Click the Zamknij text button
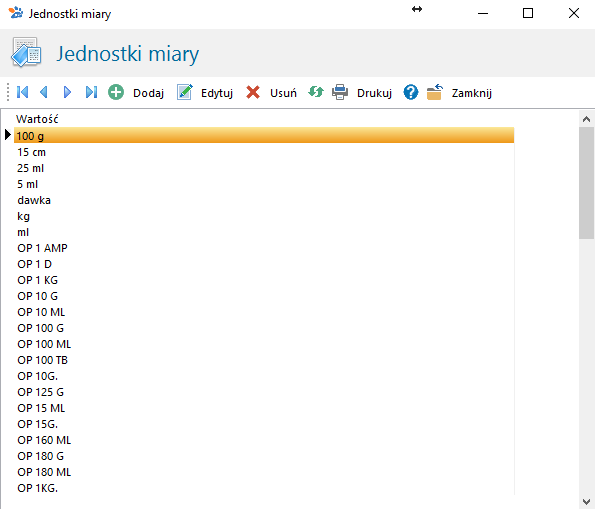The height and width of the screenshot is (509, 595). point(472,93)
